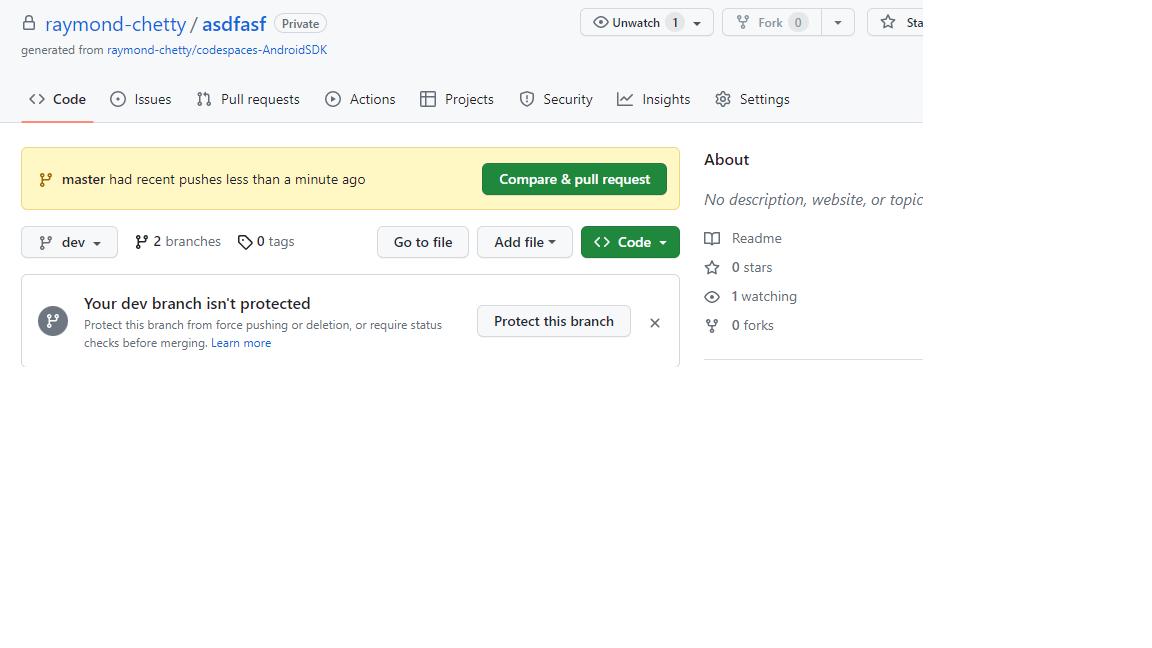The width and height of the screenshot is (1152, 648).
Task: Click the branch icon beside 2 branches
Action: (142, 241)
